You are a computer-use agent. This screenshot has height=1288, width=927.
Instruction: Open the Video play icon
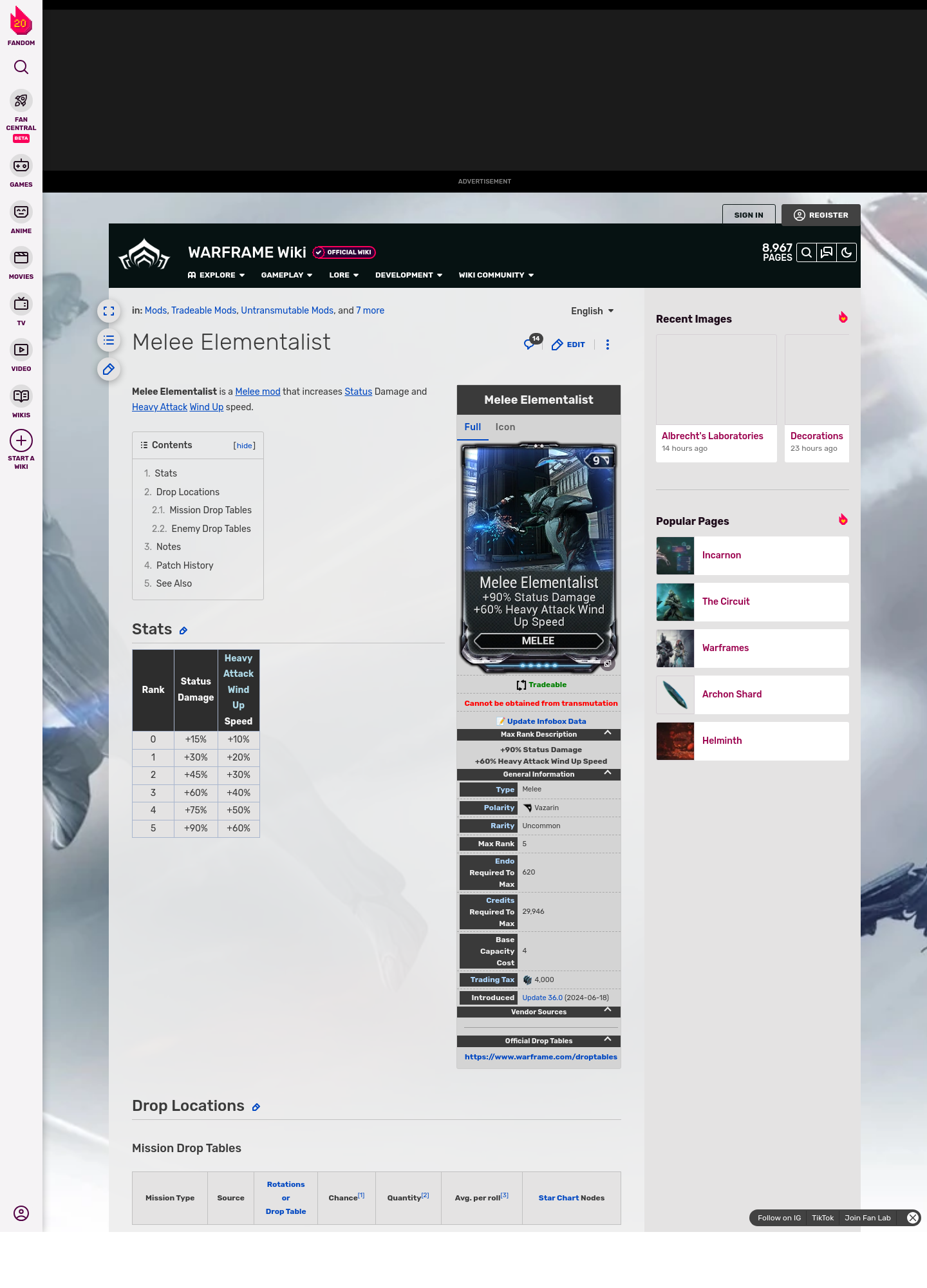21,350
